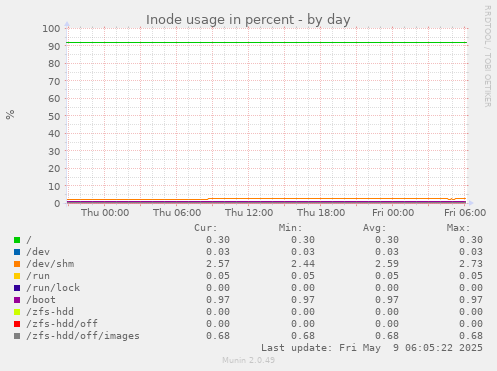Image resolution: width=497 pixels, height=371 pixels.
Task: Click the 'Fri 06:00' time axis label
Action: pyautogui.click(x=465, y=213)
